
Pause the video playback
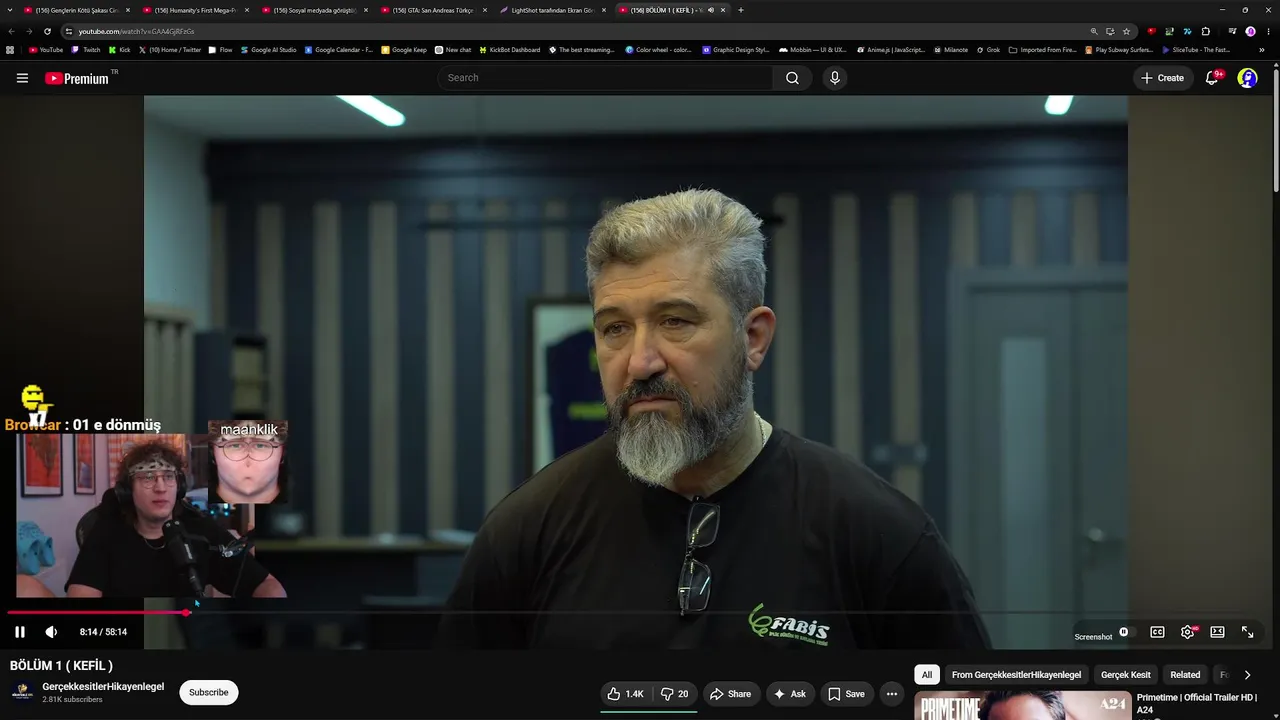(x=19, y=632)
